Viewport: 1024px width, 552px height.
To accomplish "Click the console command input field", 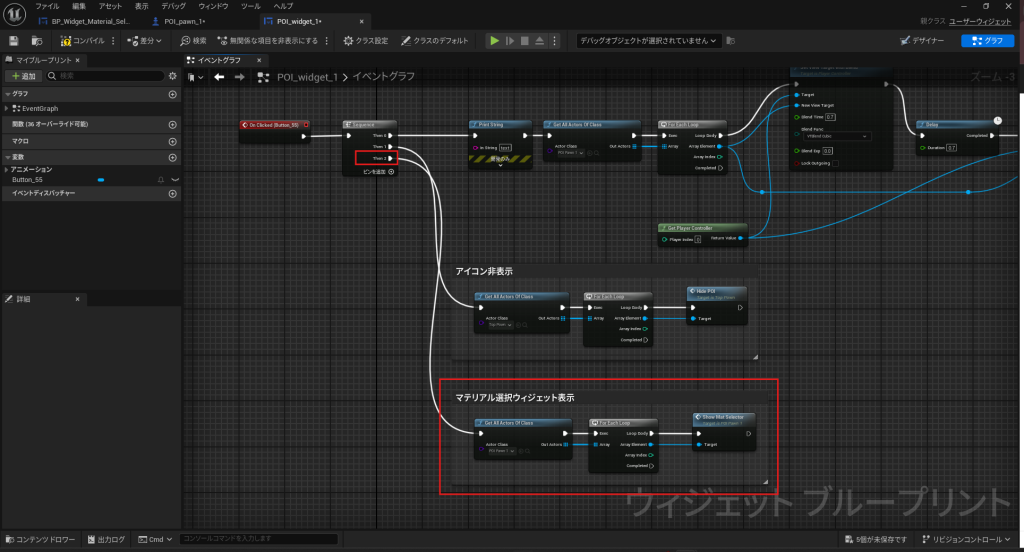I will point(260,540).
